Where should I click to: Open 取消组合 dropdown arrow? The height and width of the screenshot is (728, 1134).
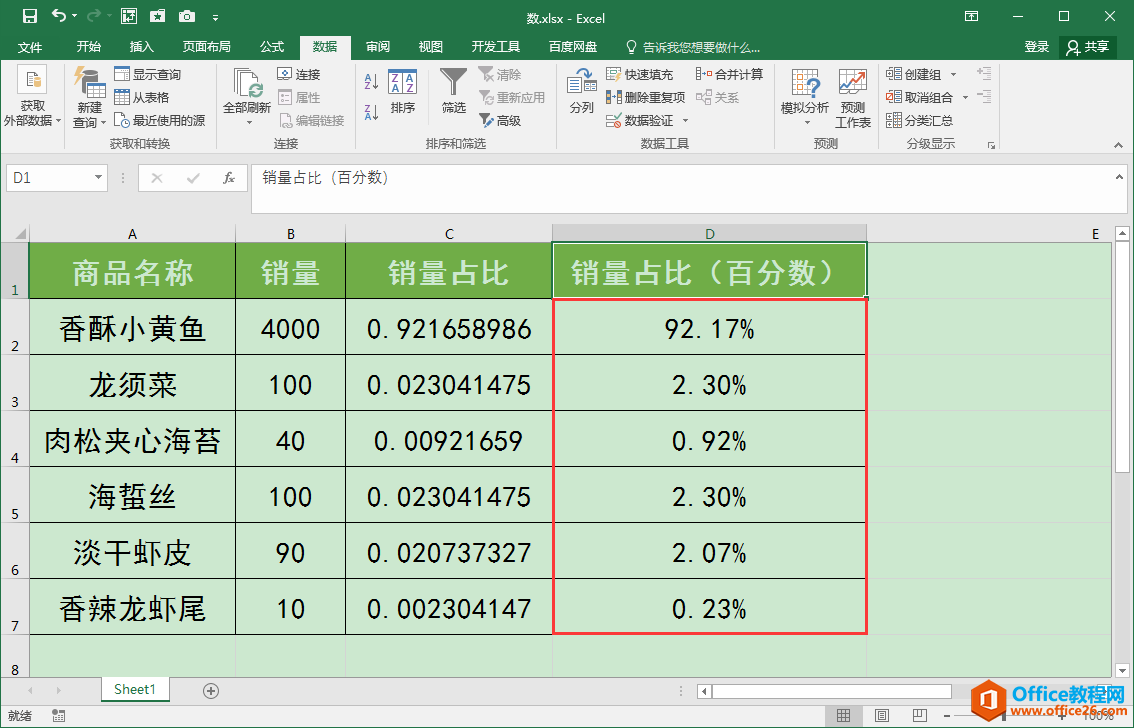[x=965, y=98]
